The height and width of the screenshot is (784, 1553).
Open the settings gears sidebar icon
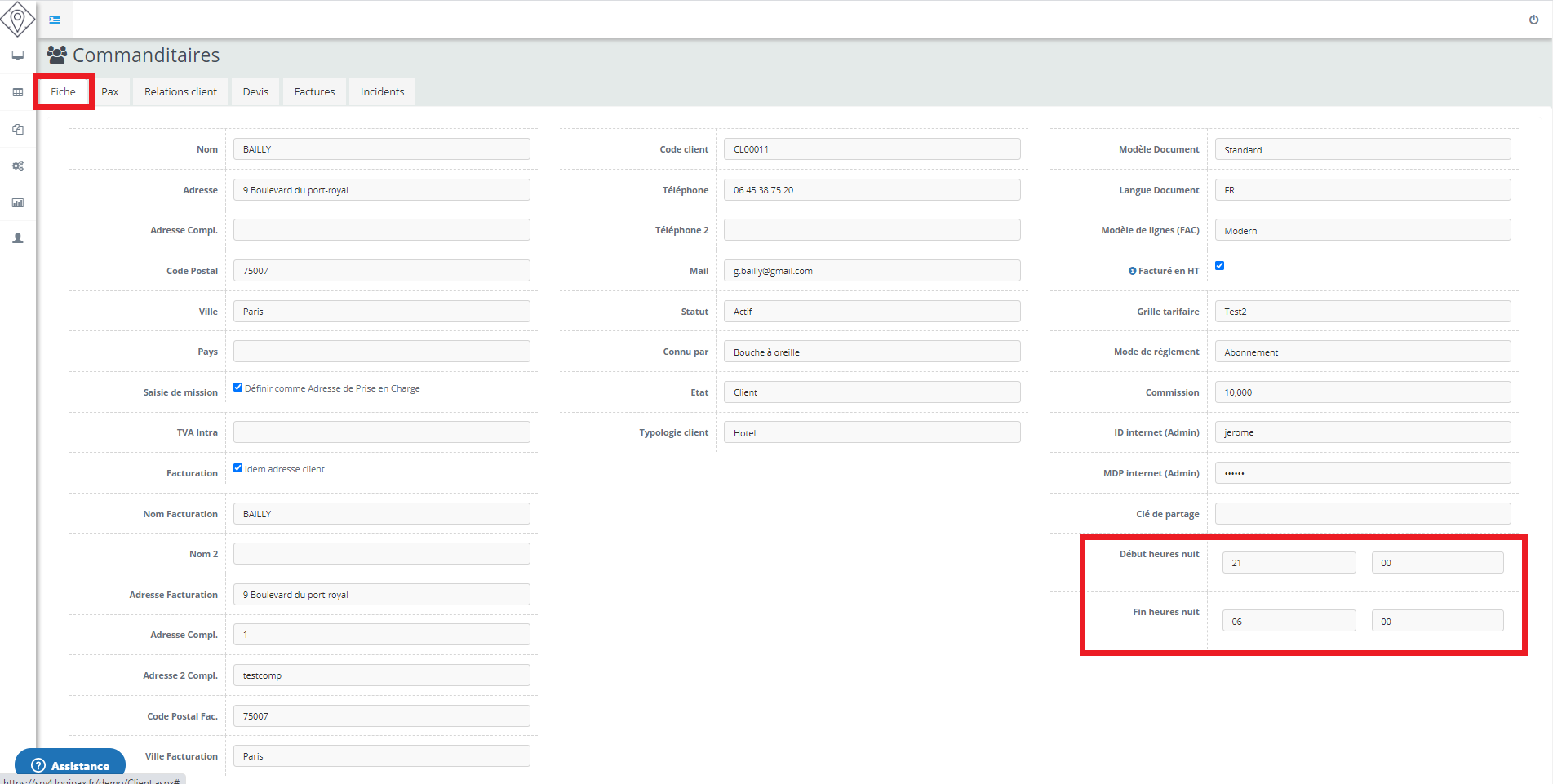coord(17,166)
